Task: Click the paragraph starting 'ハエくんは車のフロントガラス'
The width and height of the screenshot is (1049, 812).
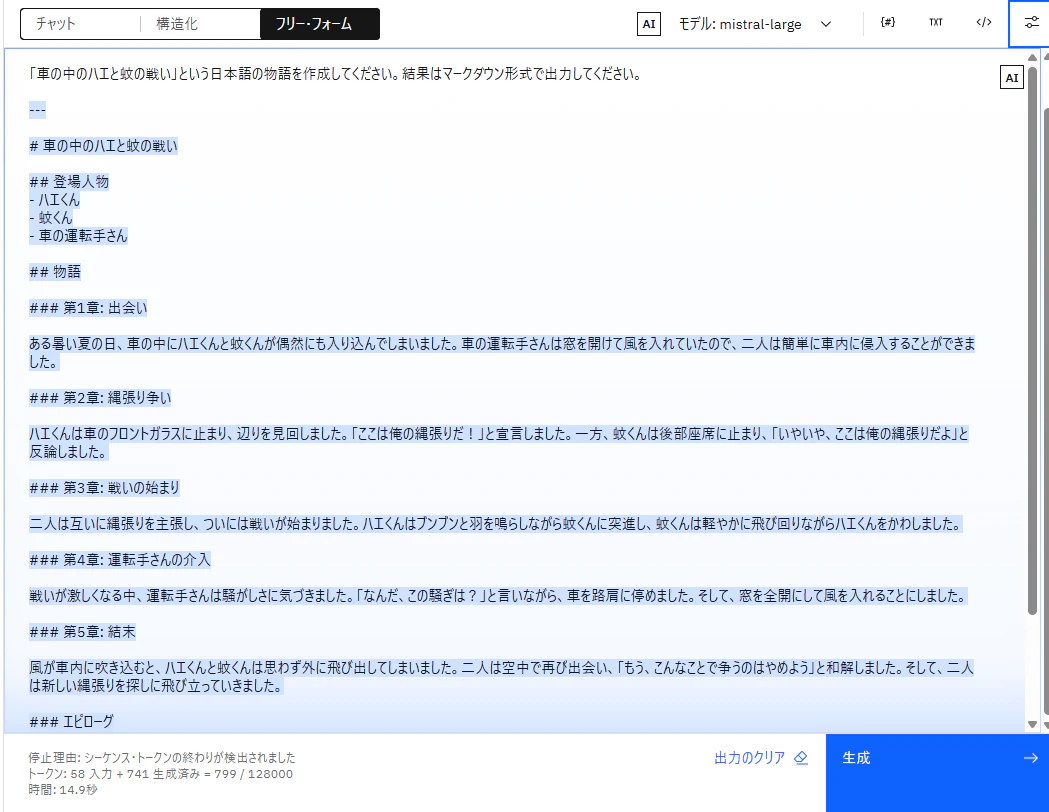Action: point(498,443)
